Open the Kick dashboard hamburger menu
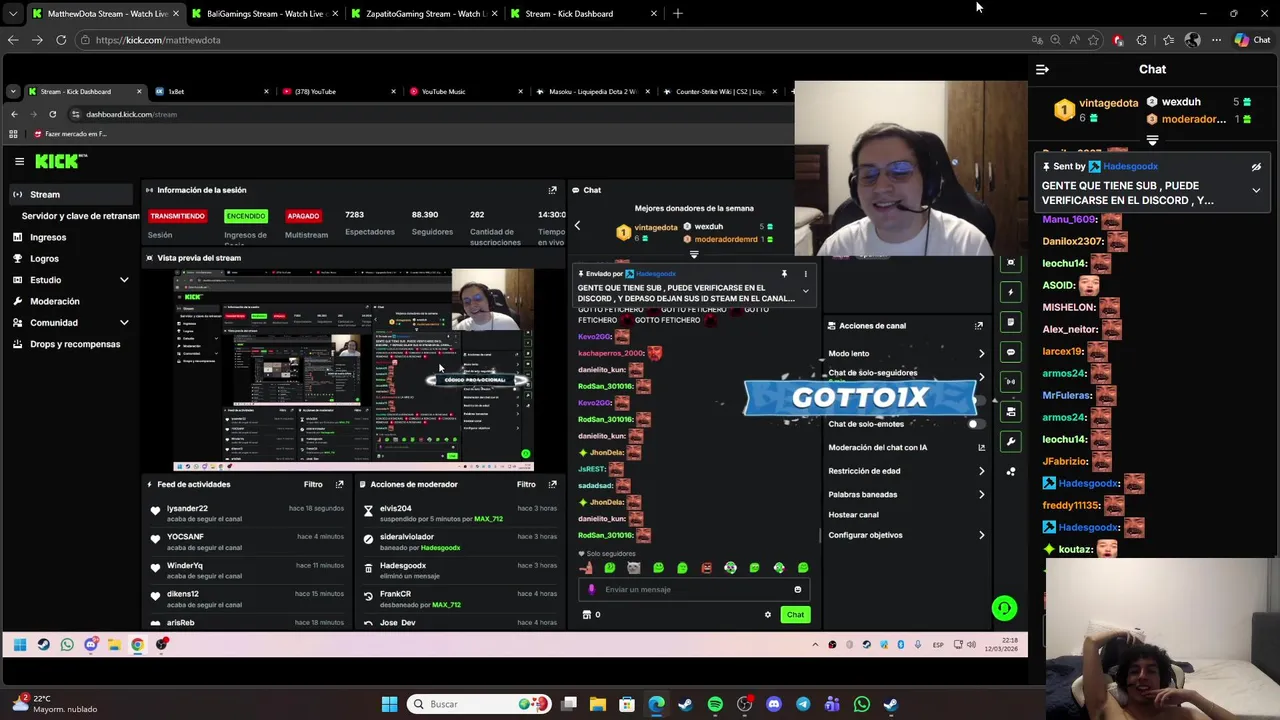Screen dimensions: 1280x720 click(x=19, y=161)
